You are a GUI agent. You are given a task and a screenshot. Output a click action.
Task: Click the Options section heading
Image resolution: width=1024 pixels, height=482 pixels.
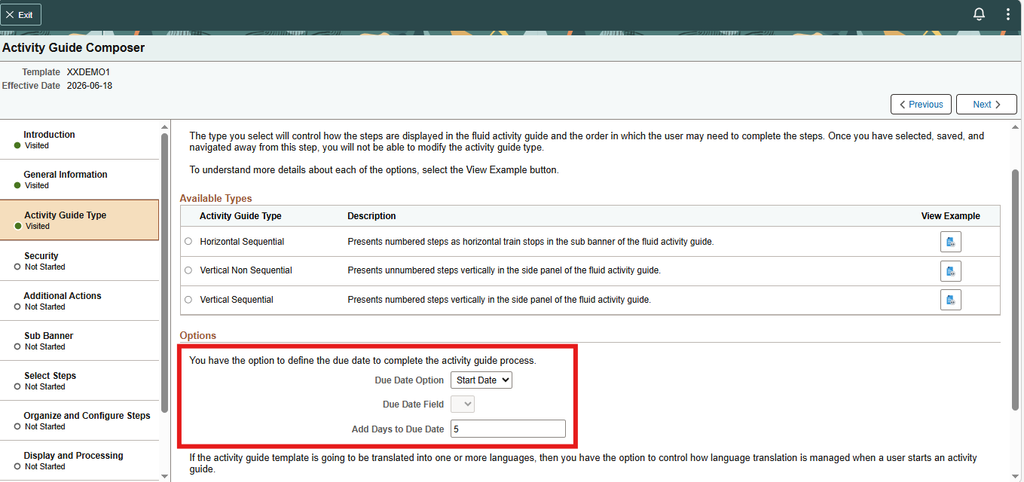click(x=198, y=336)
